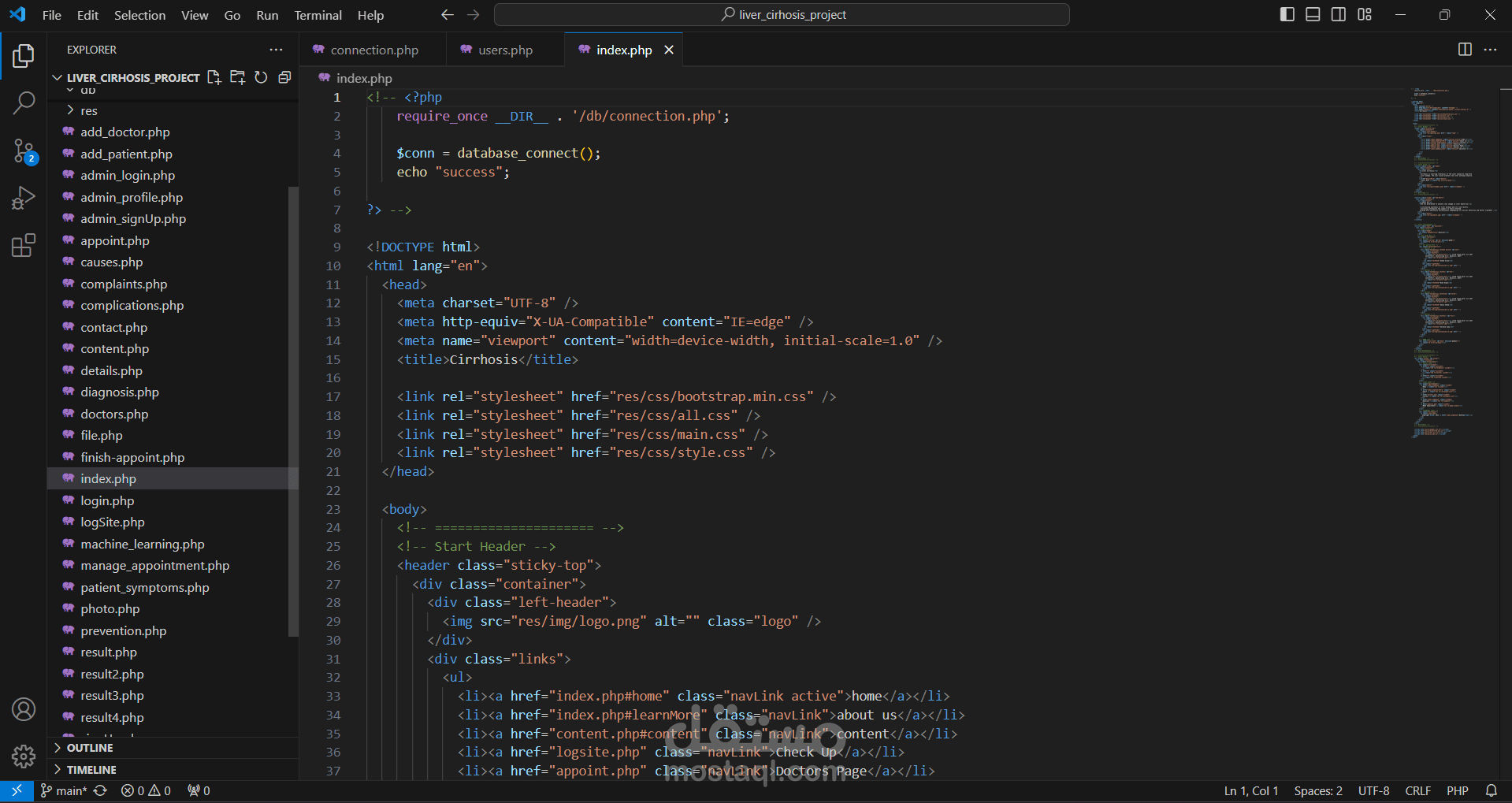Click Ln 1, Col 1 cursor position
Viewport: 1512px width, 803px height.
pos(1251,790)
